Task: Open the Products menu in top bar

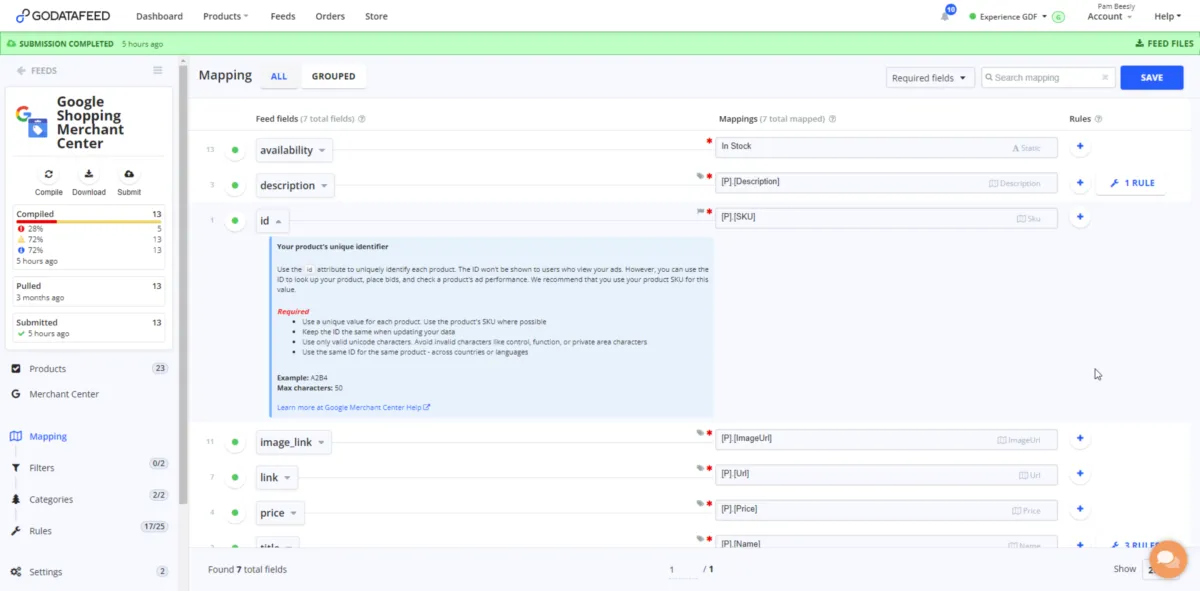Action: (226, 16)
